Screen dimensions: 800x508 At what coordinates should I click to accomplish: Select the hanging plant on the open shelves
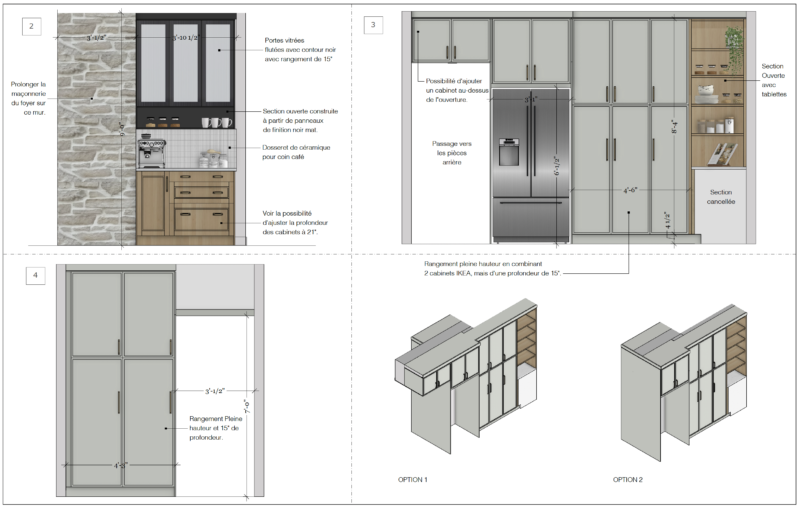tap(734, 48)
